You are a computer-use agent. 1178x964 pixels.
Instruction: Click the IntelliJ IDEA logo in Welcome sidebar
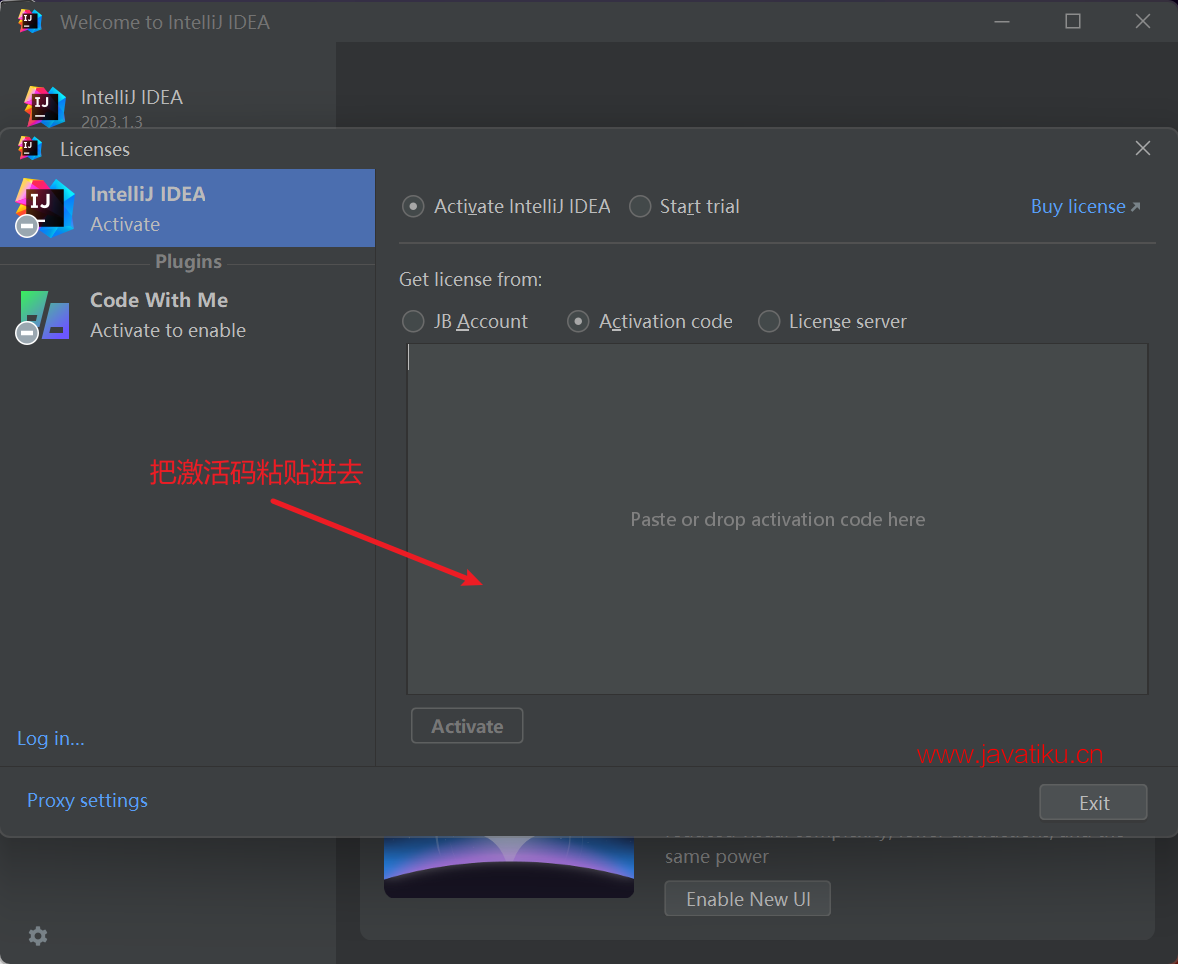click(44, 106)
